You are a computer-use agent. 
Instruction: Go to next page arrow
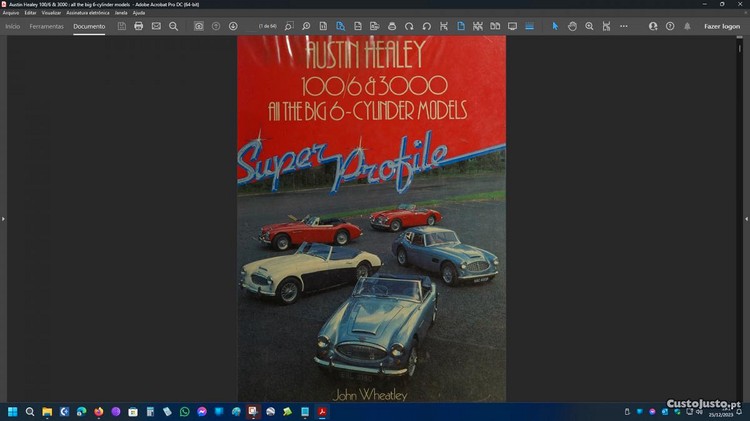pos(233,26)
